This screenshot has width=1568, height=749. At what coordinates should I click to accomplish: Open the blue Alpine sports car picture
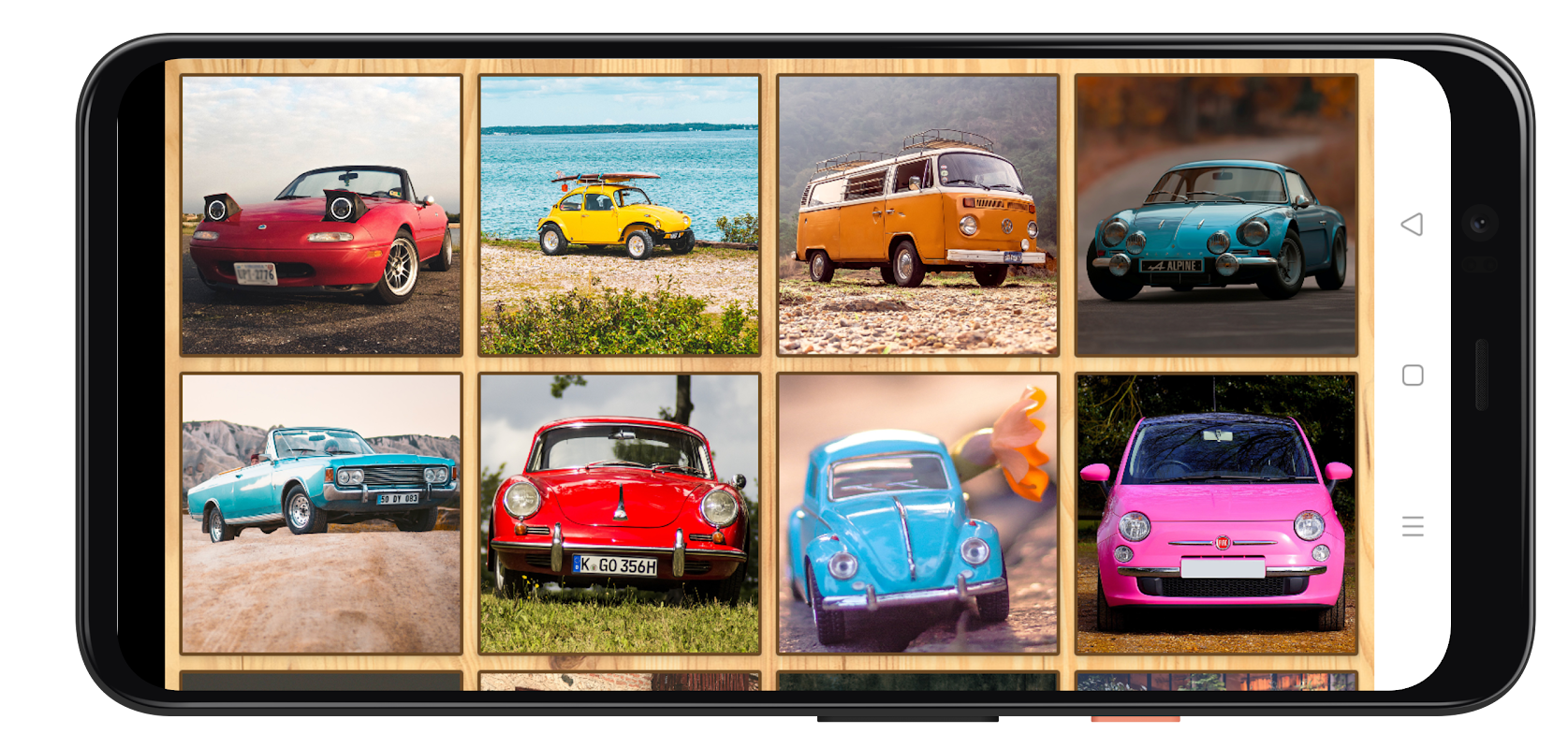(1216, 215)
